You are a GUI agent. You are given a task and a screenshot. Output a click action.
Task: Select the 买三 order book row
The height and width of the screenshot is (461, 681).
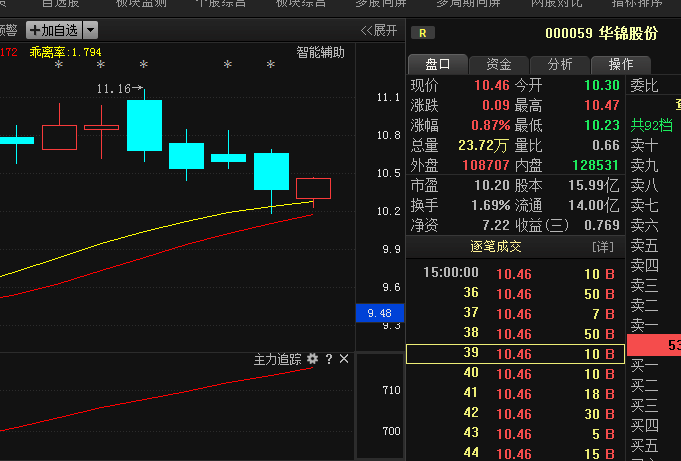654,406
